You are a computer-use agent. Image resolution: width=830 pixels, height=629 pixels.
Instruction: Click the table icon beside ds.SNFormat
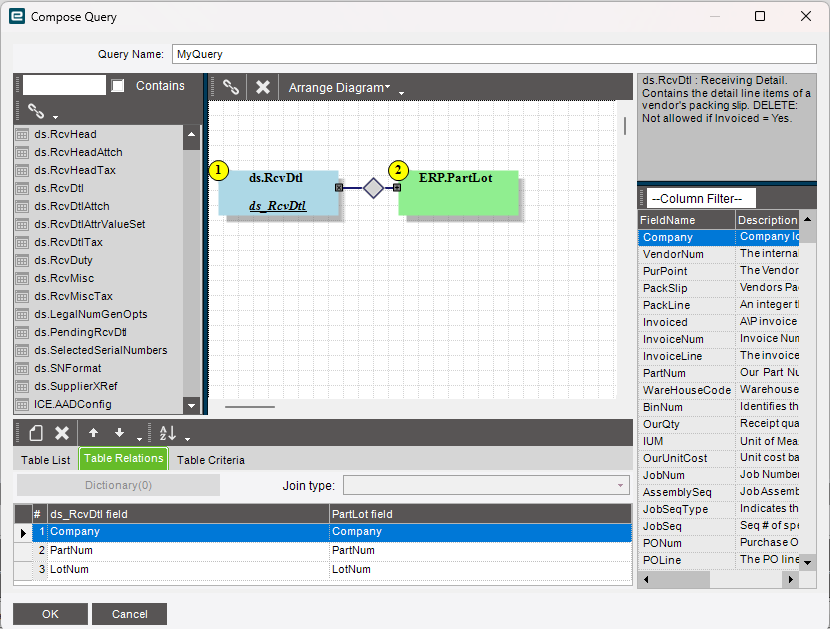(22, 369)
